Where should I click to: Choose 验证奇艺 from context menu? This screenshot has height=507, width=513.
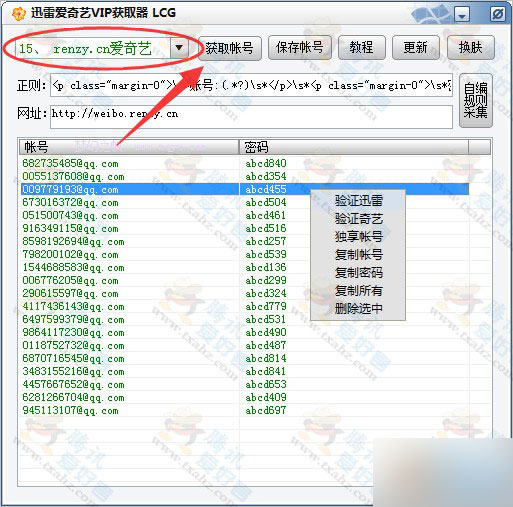pyautogui.click(x=358, y=219)
